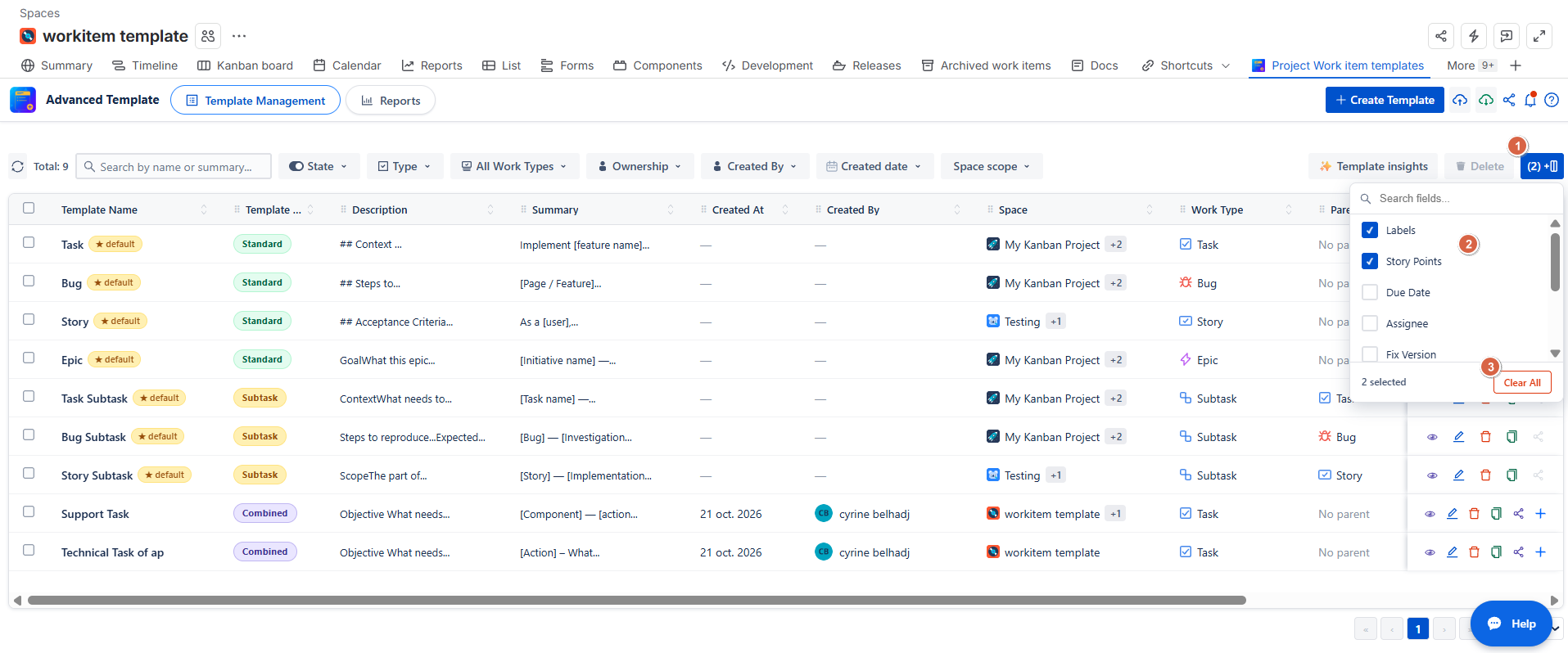Open the State filter dropdown

click(x=319, y=166)
